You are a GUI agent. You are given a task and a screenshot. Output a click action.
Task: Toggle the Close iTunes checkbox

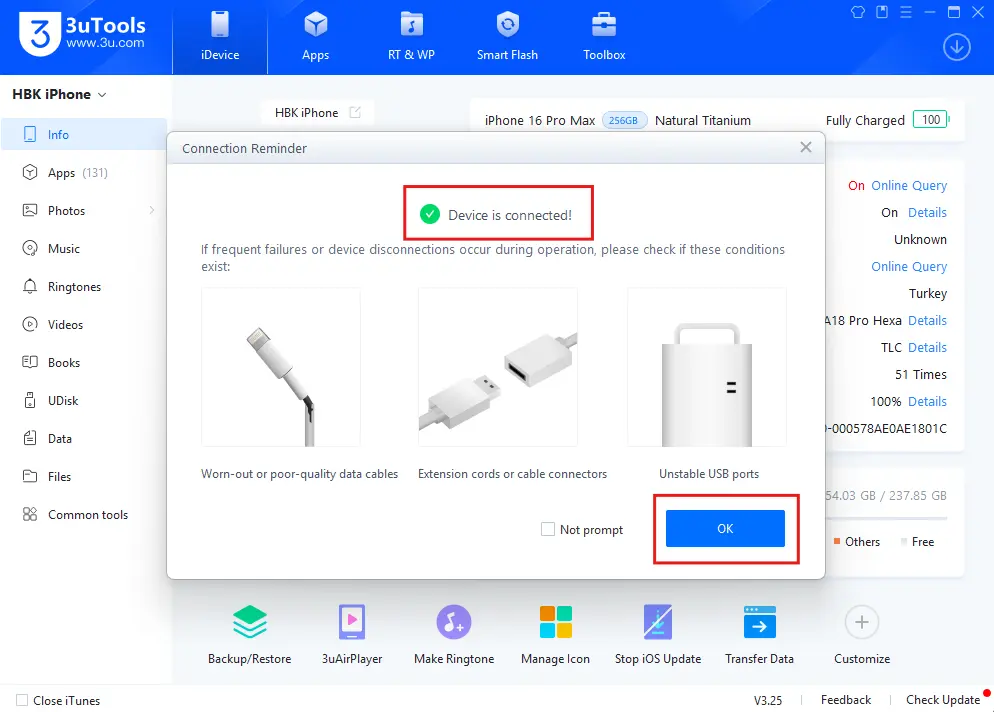pos(22,701)
